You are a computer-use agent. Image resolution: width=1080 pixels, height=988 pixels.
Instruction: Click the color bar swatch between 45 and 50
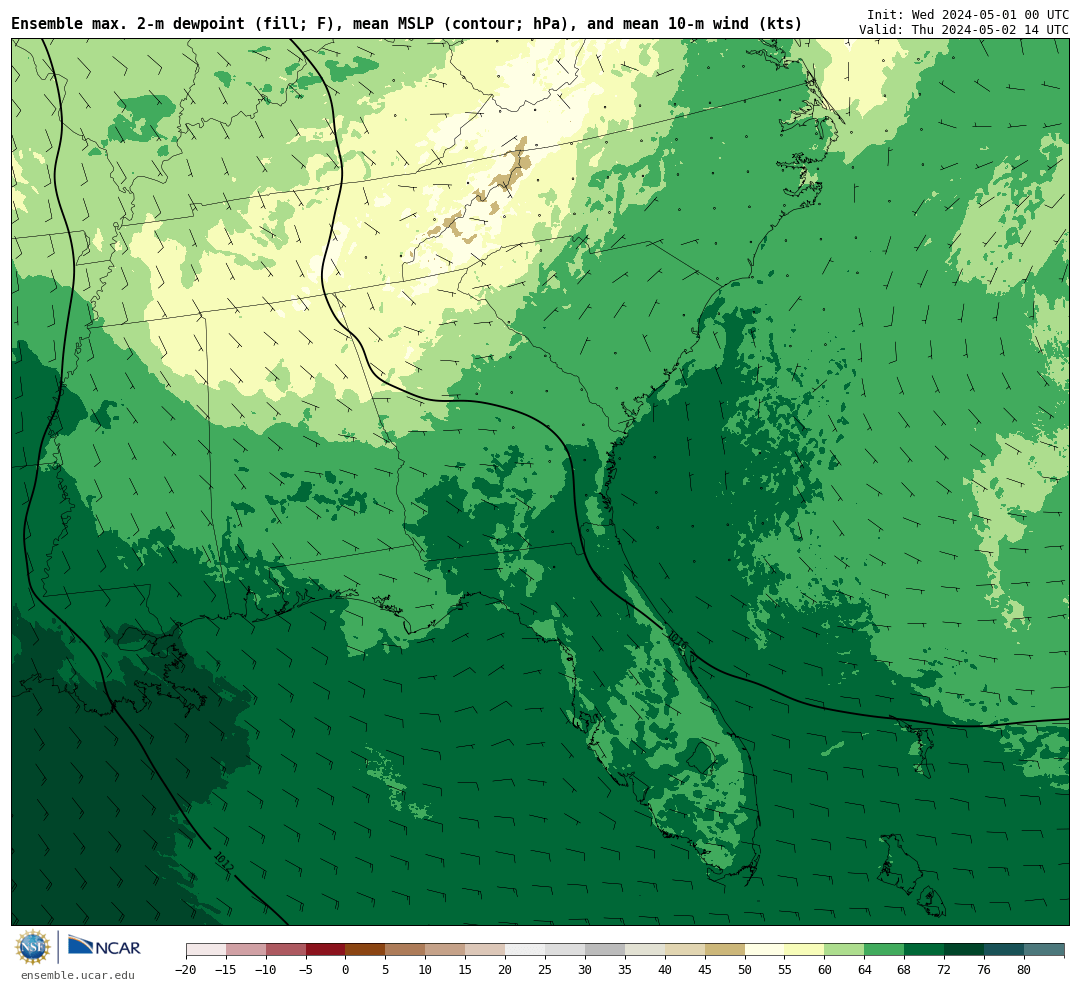725,949
